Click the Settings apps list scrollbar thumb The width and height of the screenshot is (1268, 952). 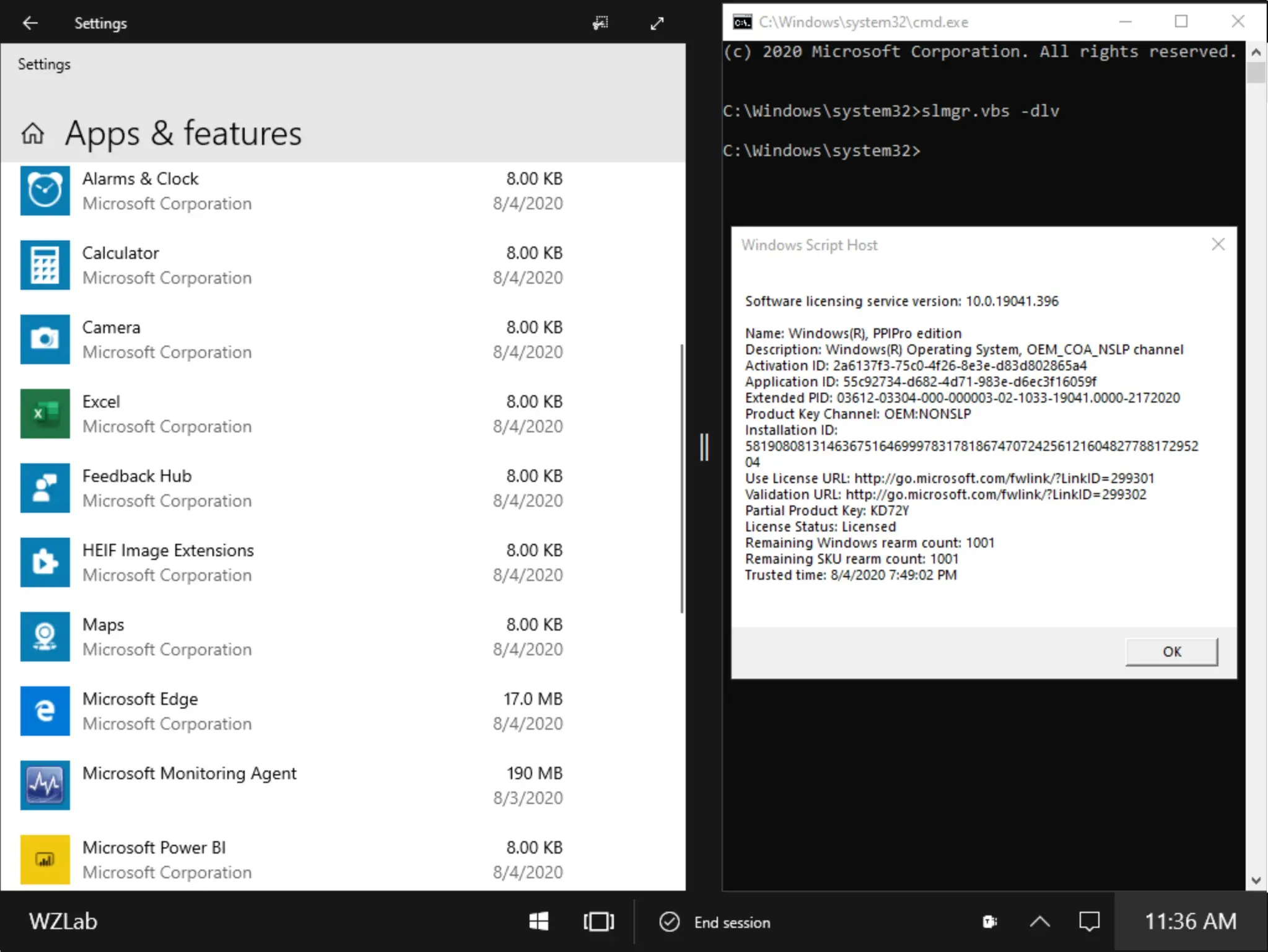(682, 479)
